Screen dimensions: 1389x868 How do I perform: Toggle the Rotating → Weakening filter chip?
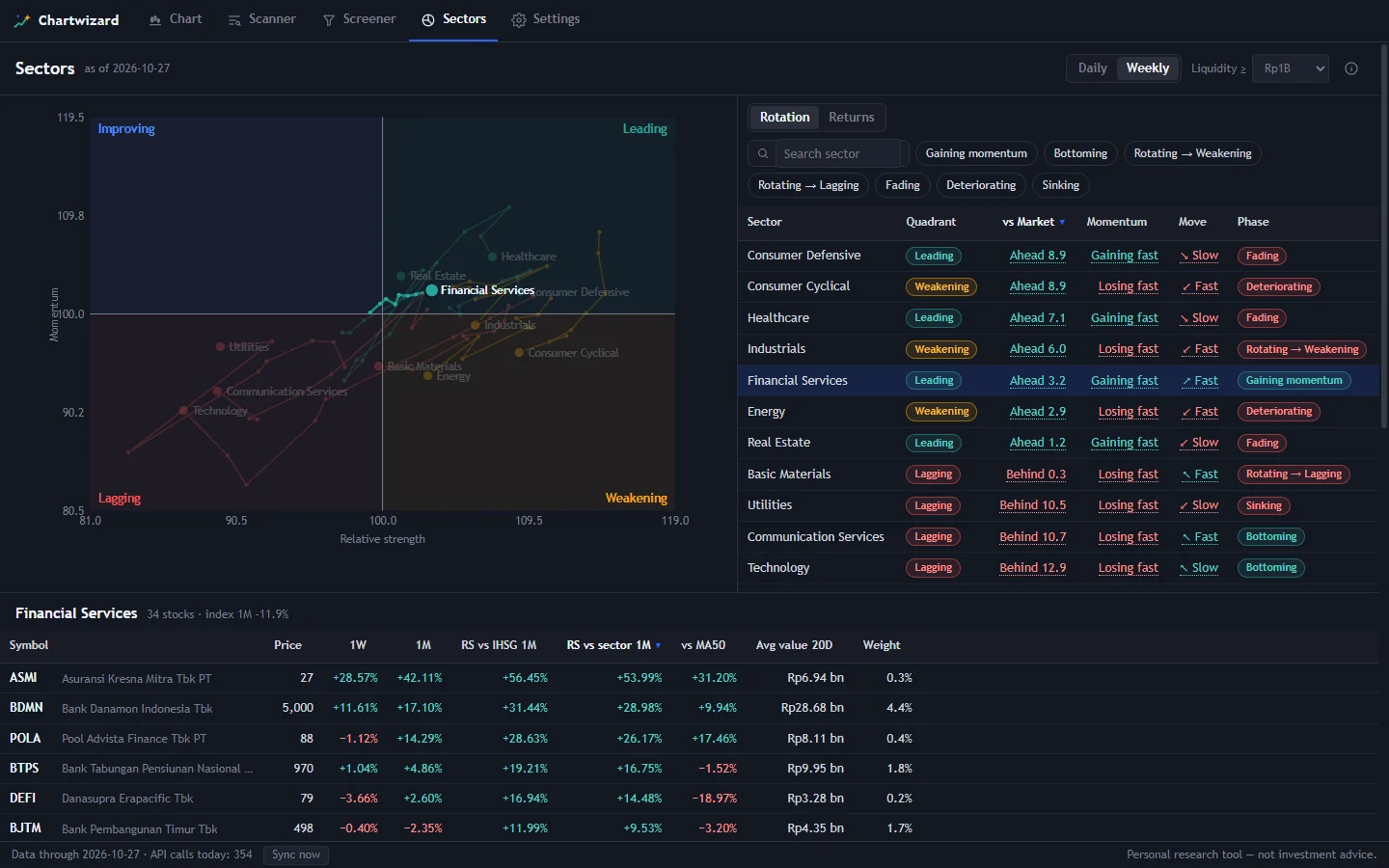(1192, 153)
